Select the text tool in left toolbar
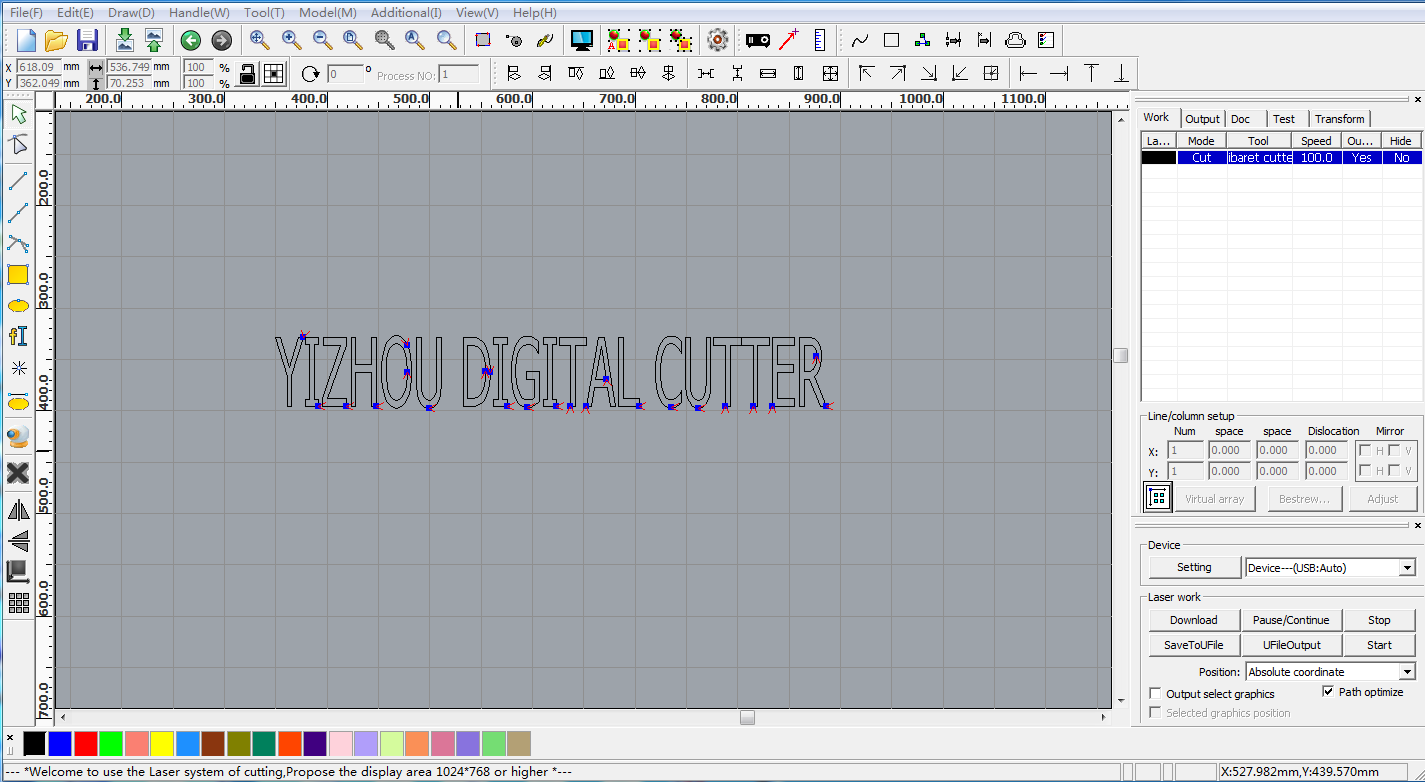 (18, 336)
